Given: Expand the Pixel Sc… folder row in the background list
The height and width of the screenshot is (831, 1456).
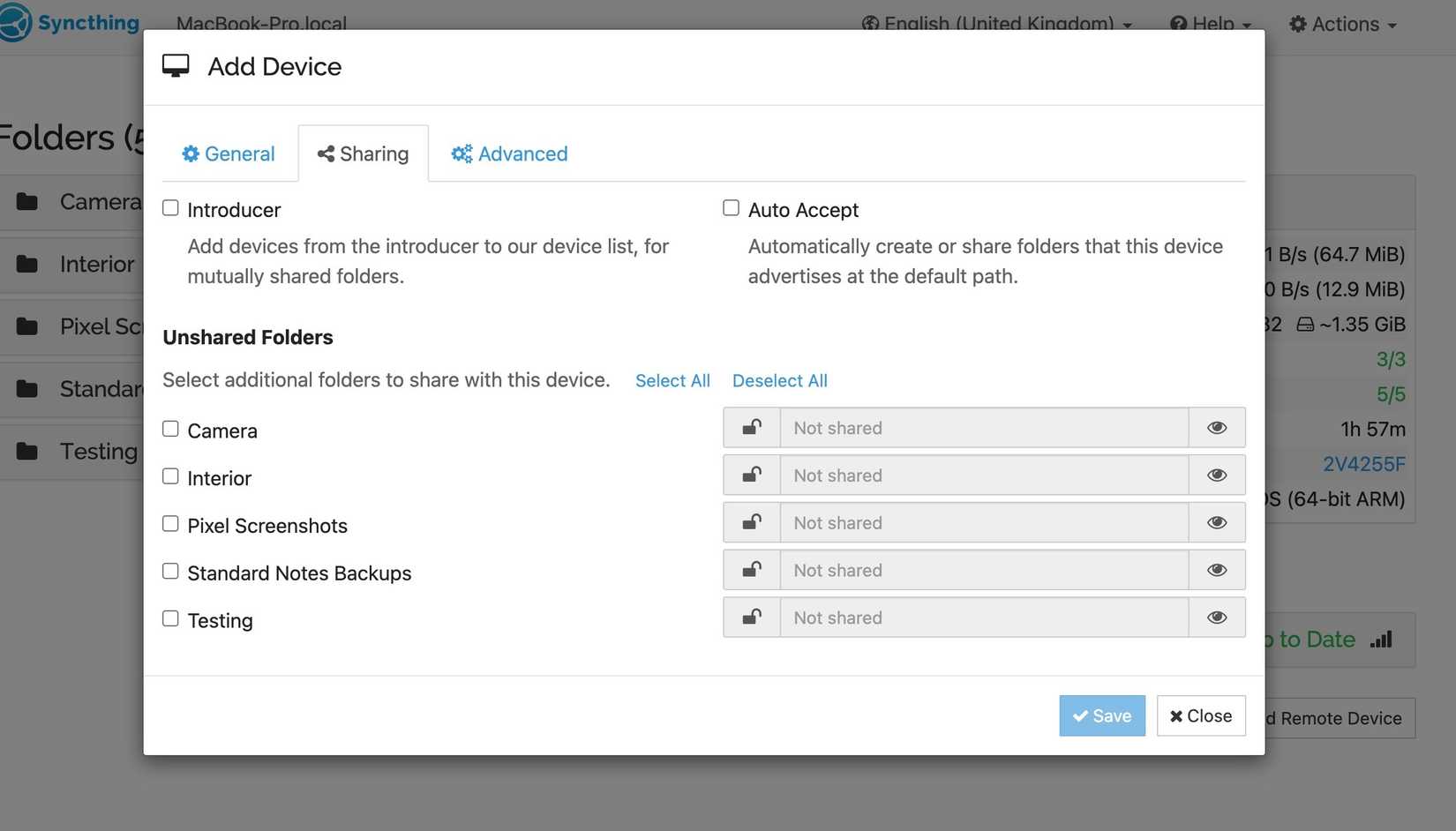Looking at the screenshot, I should 71,326.
